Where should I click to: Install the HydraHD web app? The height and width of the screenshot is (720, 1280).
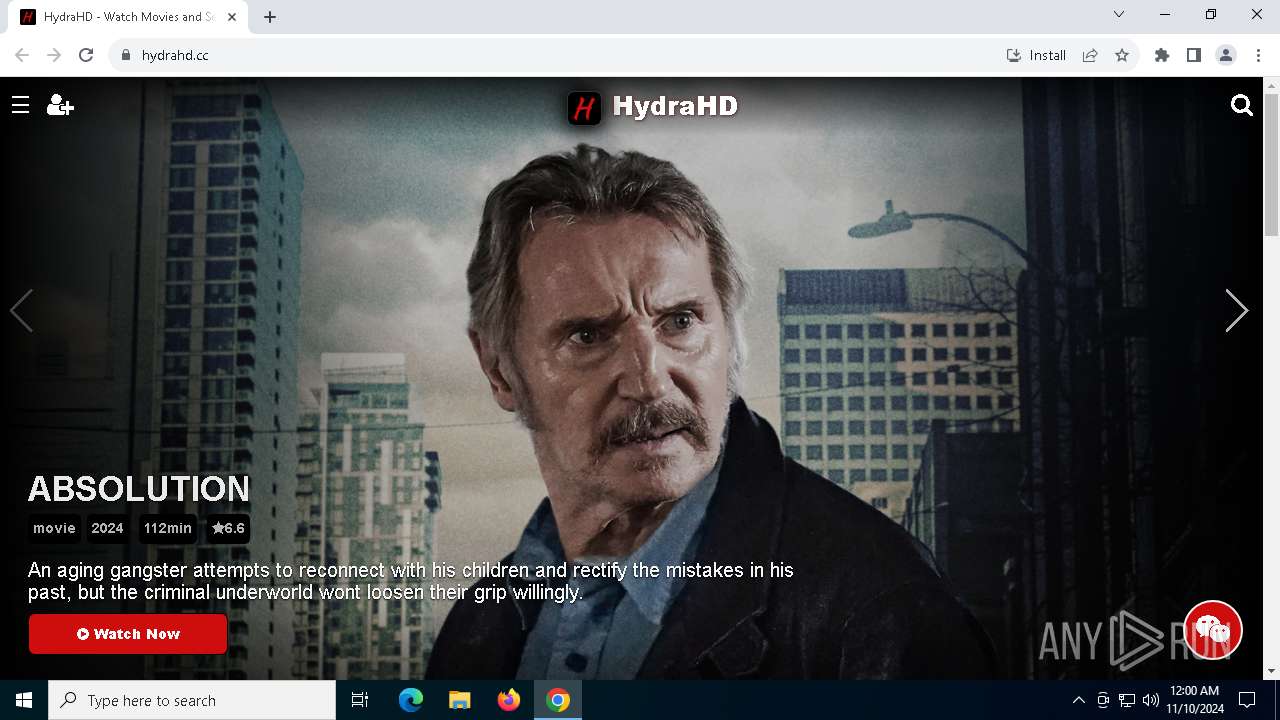(x=1036, y=55)
